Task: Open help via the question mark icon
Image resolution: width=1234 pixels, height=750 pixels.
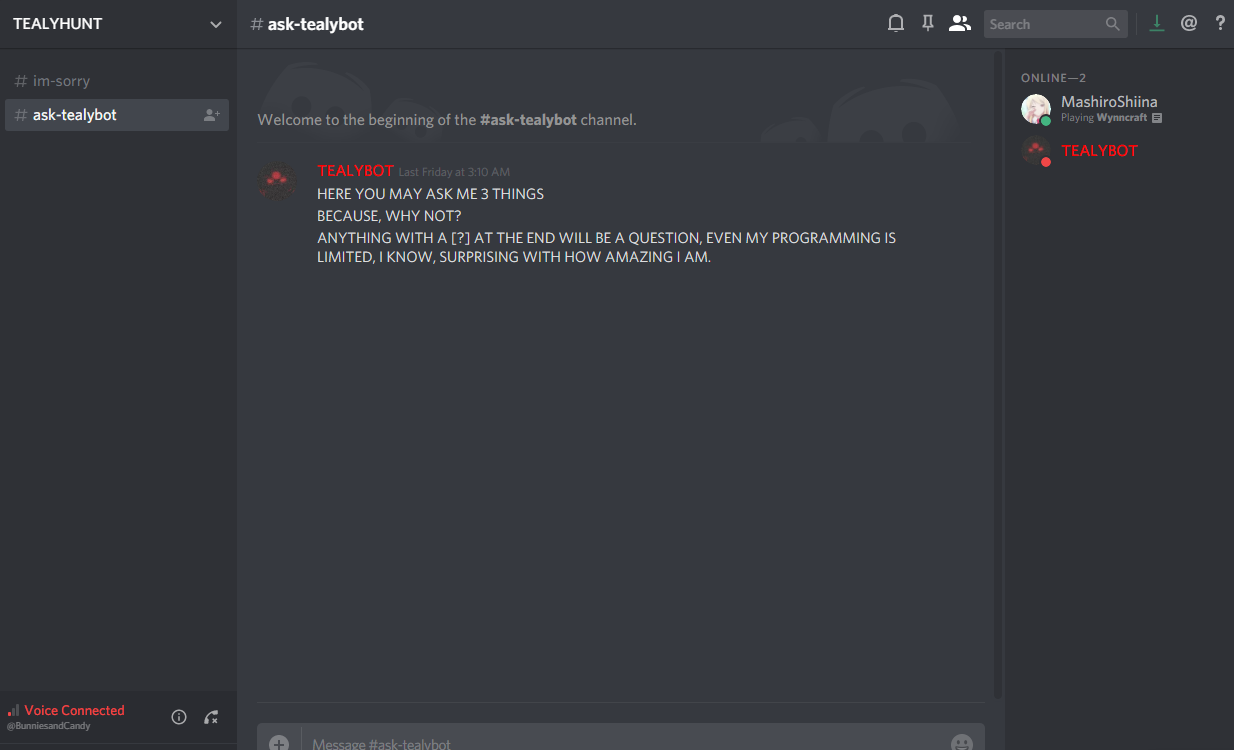Action: [1220, 22]
